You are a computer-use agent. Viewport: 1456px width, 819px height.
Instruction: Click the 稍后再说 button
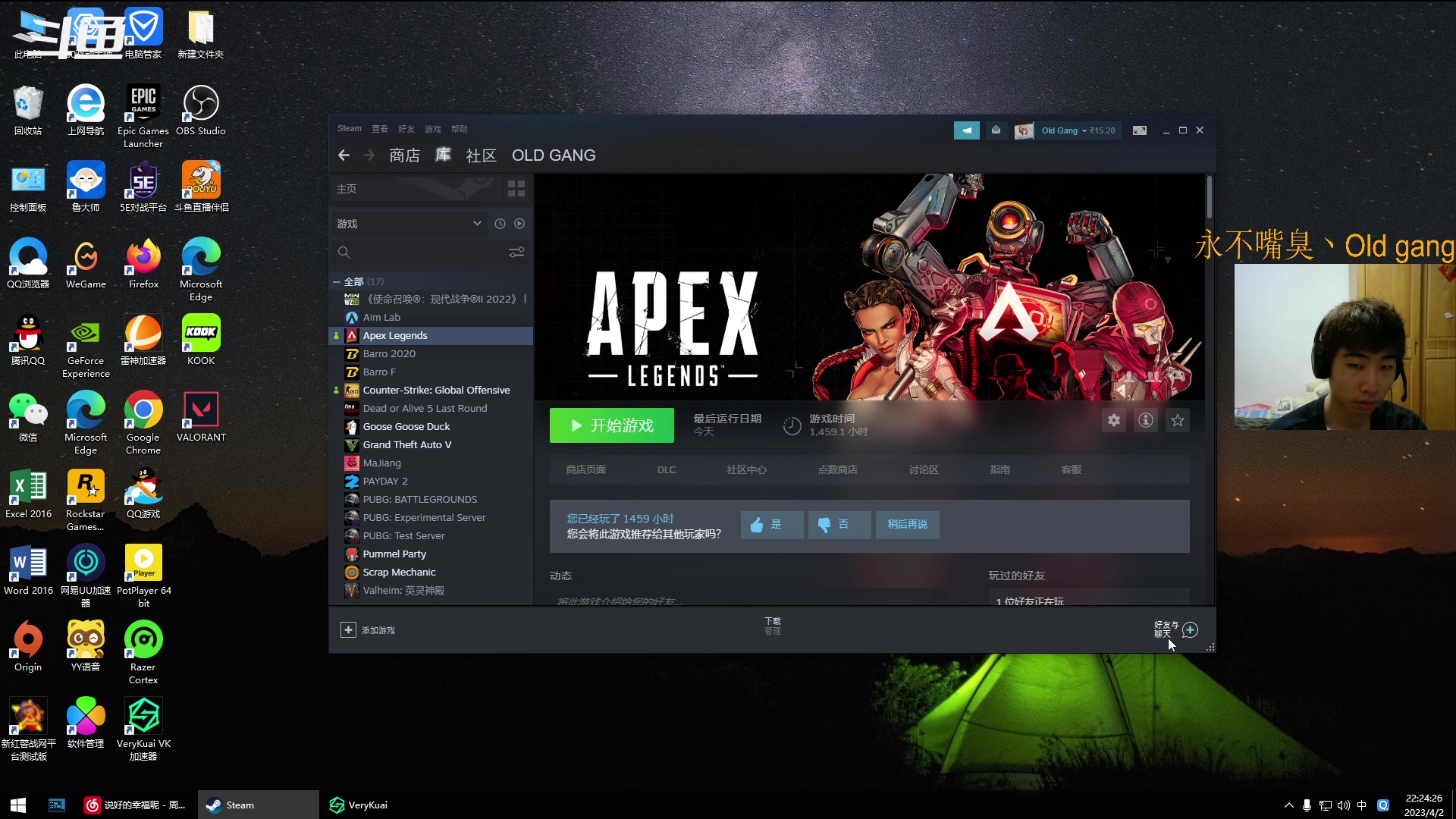(x=908, y=525)
